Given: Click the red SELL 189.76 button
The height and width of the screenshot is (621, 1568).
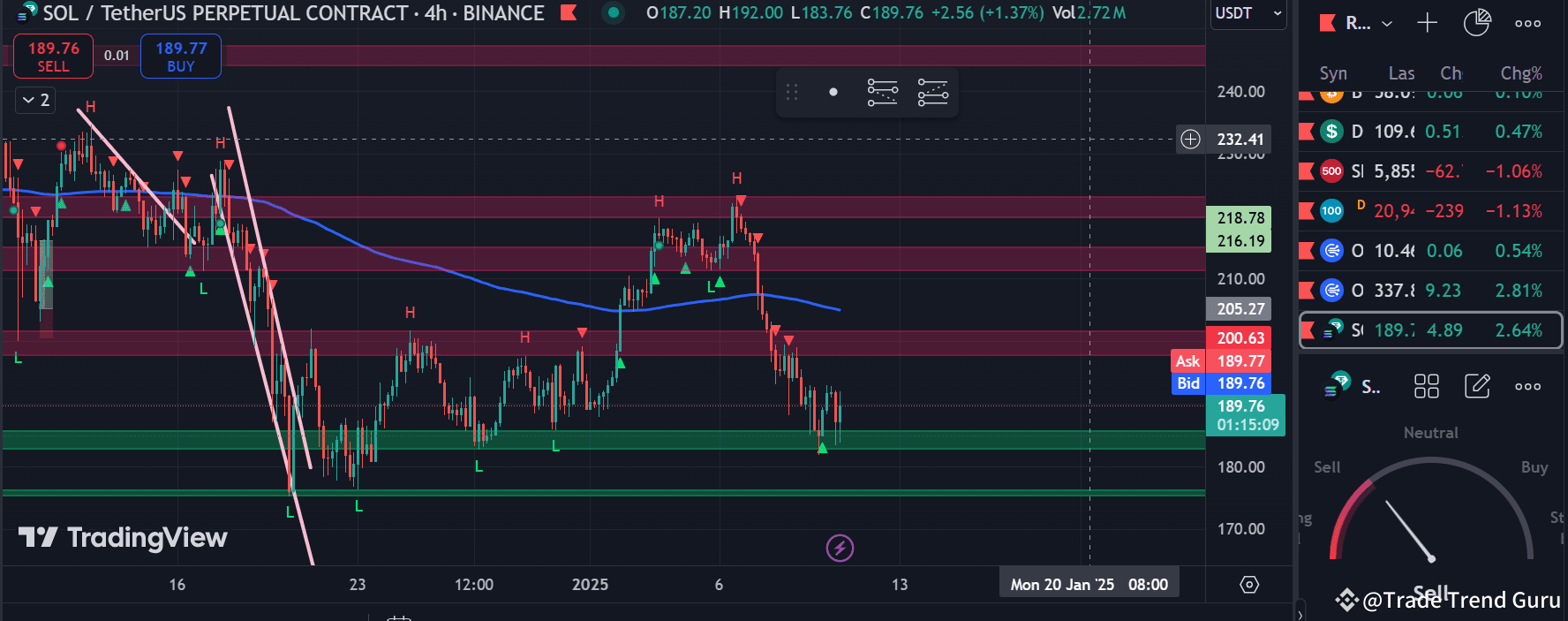Looking at the screenshot, I should point(53,57).
